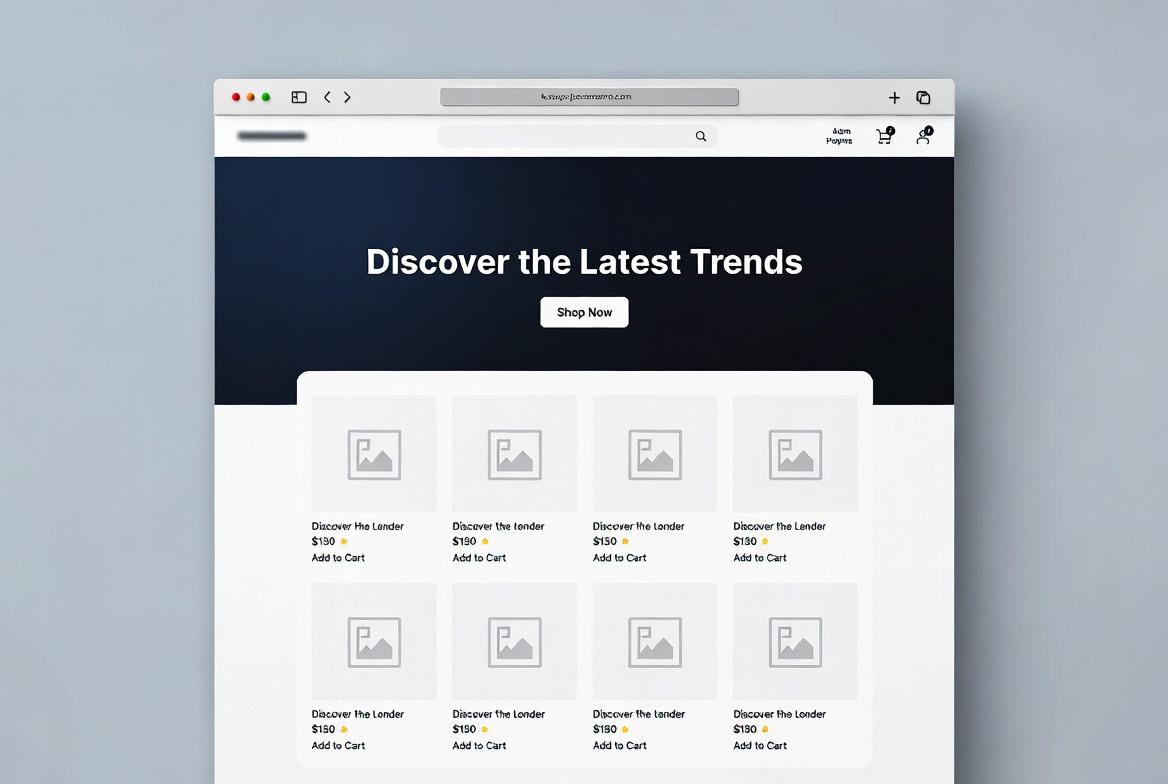Add the first bottom-row product to cart
The height and width of the screenshot is (784, 1168).
tap(338, 745)
